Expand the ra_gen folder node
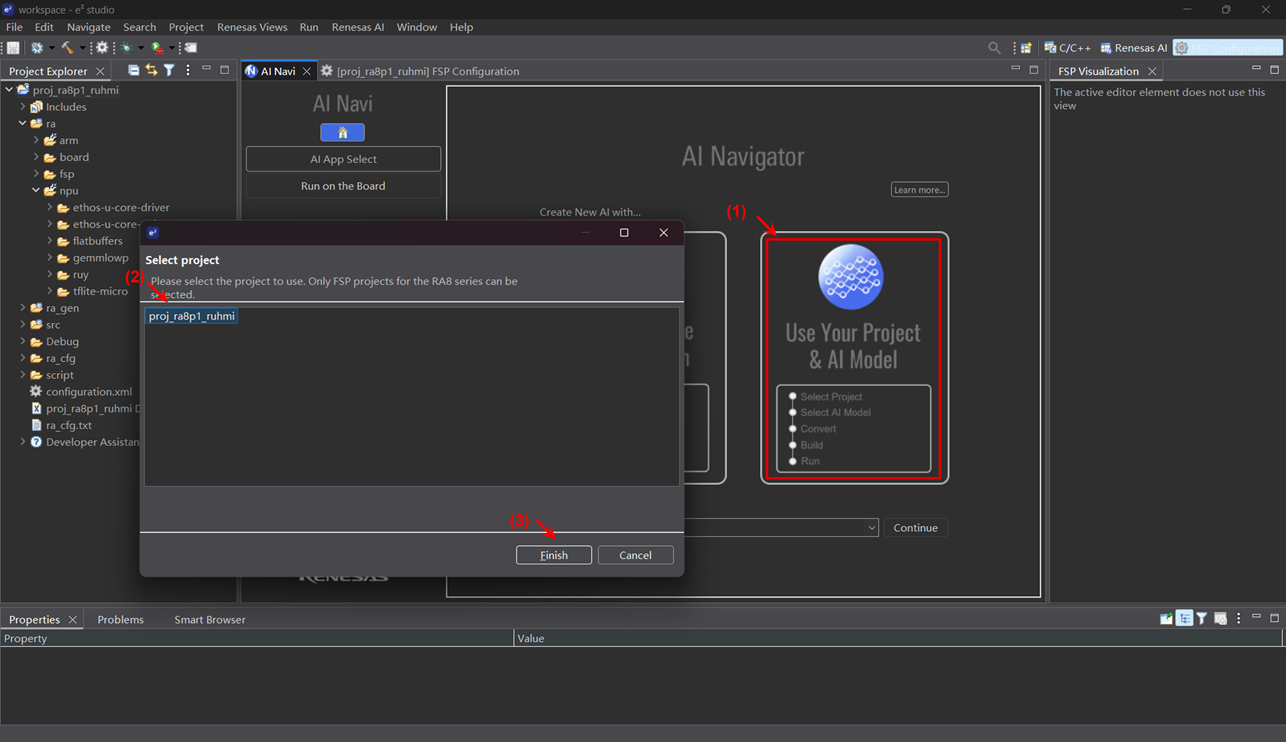Viewport: 1286px width, 742px height. 23,308
